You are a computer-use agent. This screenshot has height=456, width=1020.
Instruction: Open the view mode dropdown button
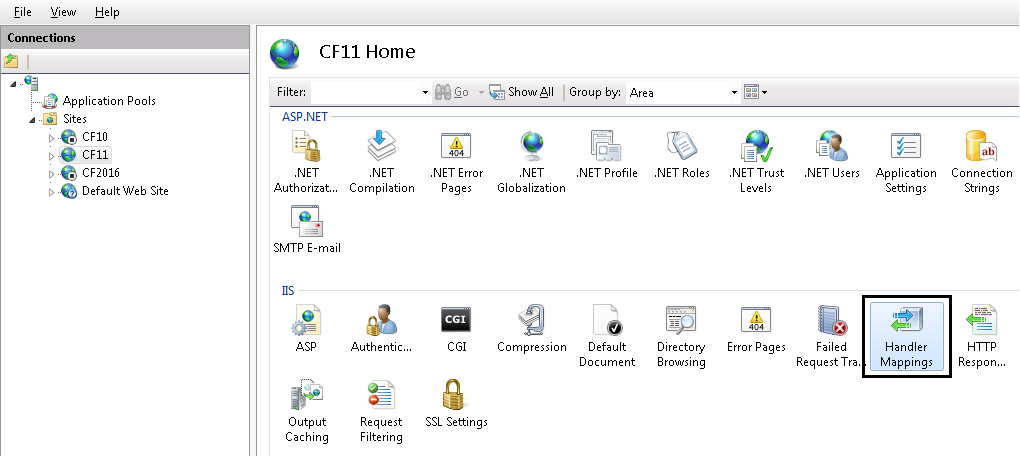[756, 92]
